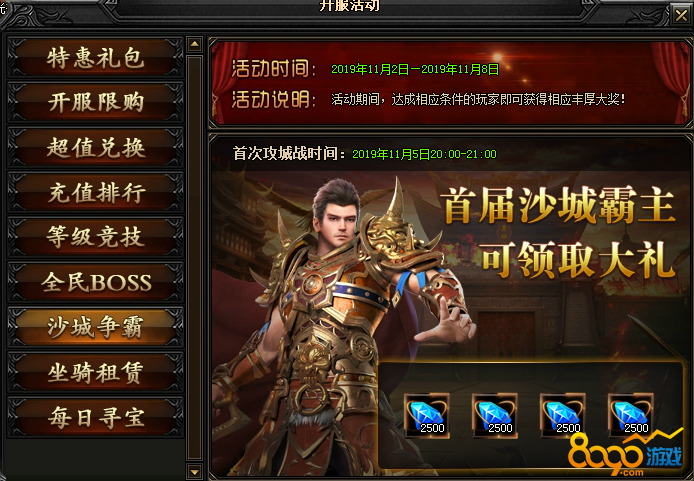Select the 全民BOSS tab
The height and width of the screenshot is (481, 694).
coord(96,282)
